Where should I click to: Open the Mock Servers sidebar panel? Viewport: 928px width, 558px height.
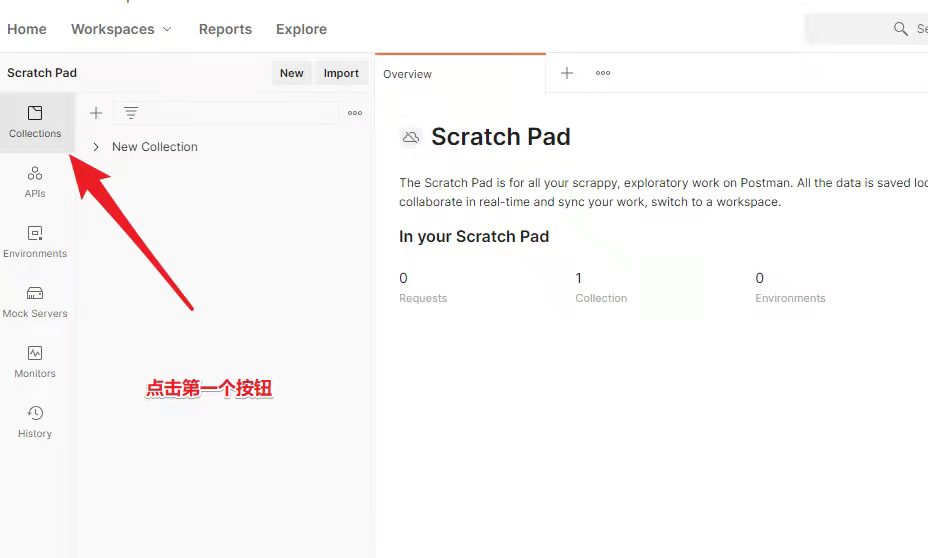point(35,302)
